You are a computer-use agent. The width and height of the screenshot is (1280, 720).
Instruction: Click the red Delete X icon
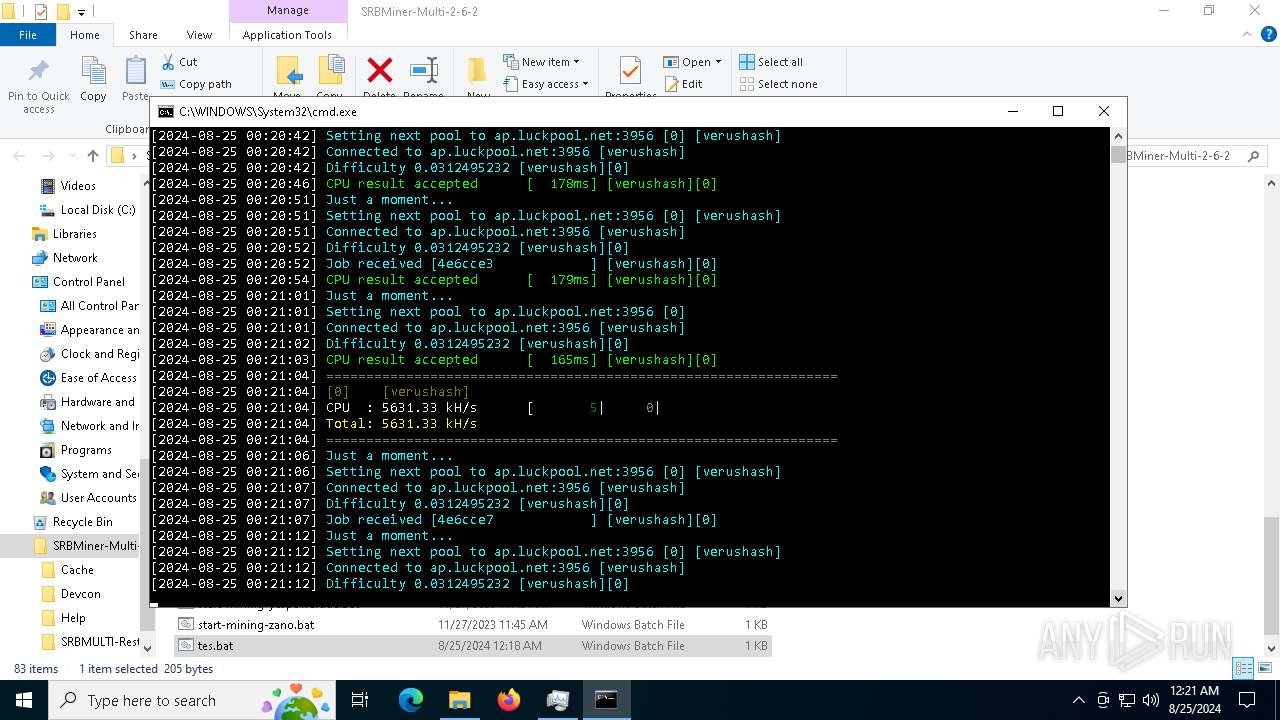point(380,70)
